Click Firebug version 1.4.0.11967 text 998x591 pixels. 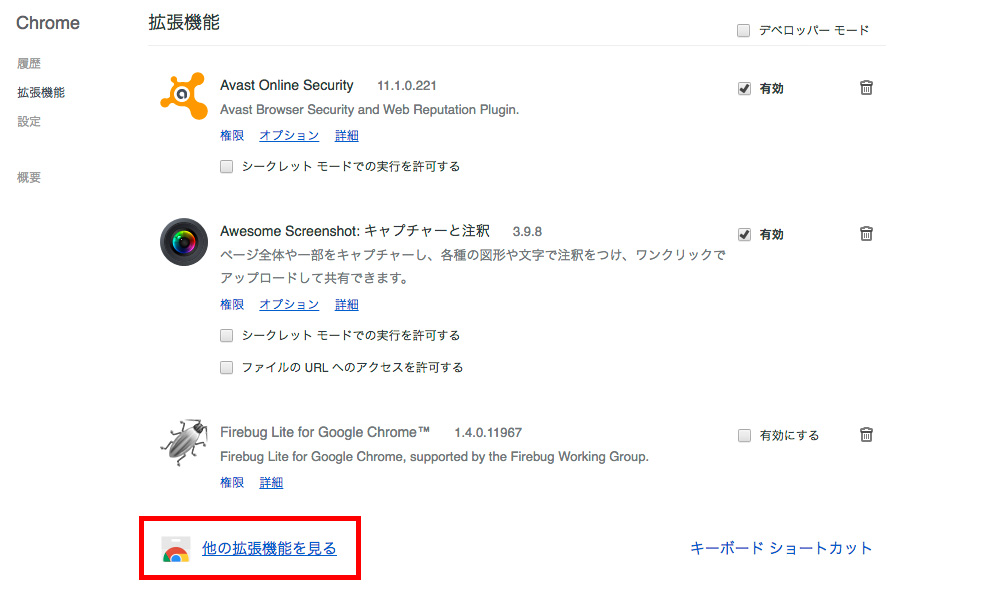coord(488,433)
